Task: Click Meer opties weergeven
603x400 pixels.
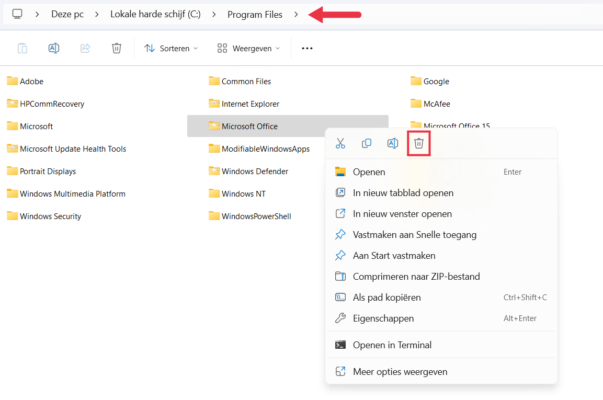Action: coord(400,371)
